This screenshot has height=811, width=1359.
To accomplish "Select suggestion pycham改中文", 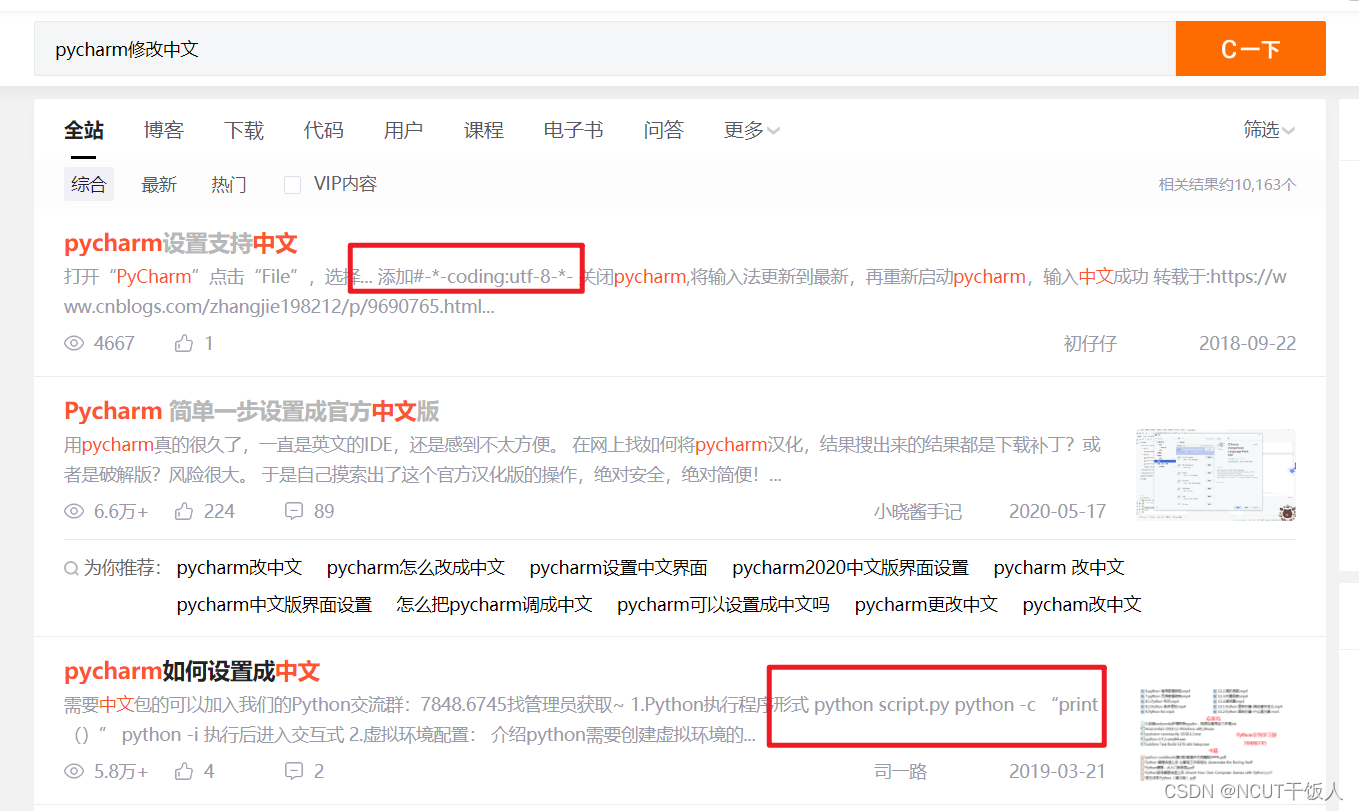I will (x=1082, y=605).
